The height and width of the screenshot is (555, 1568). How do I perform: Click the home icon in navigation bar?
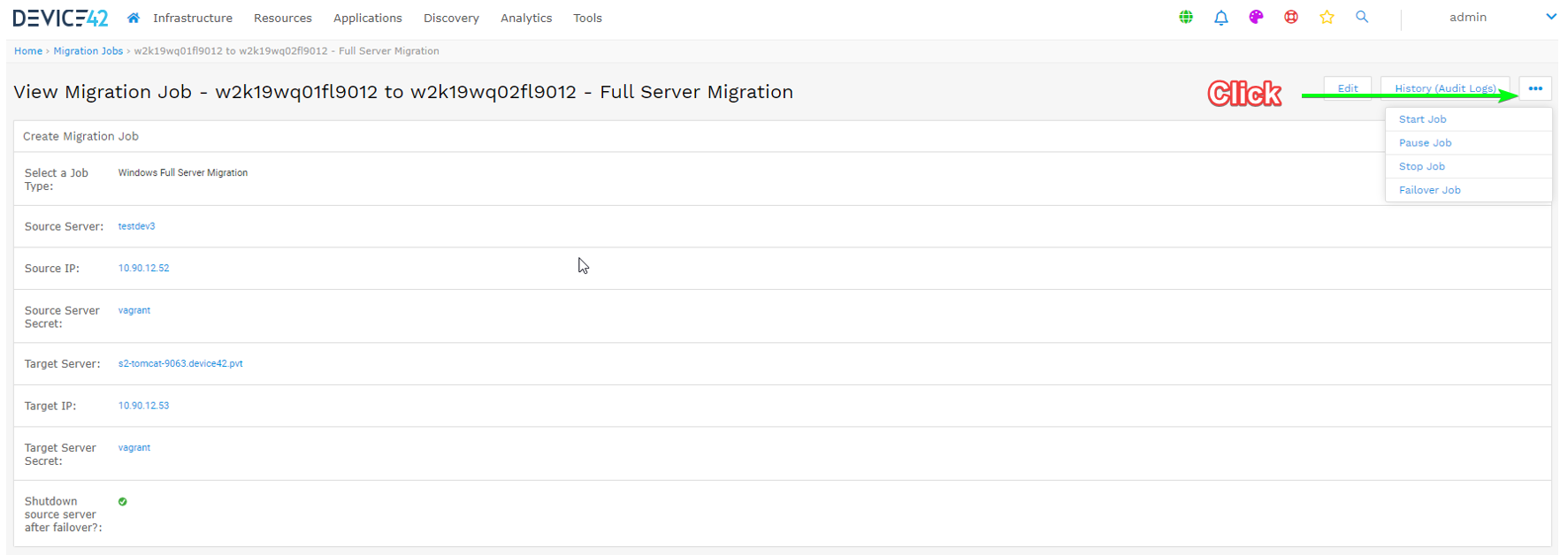pos(134,18)
